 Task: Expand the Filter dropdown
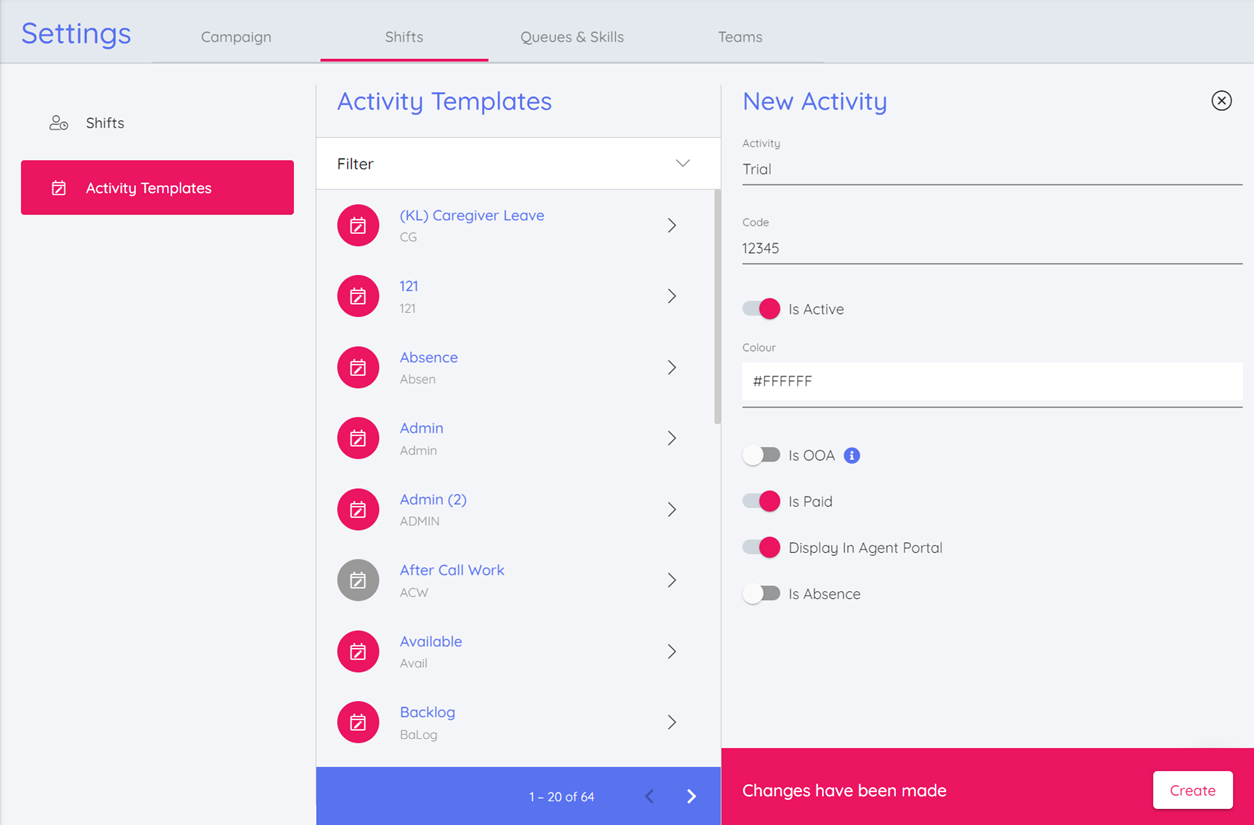pos(682,164)
